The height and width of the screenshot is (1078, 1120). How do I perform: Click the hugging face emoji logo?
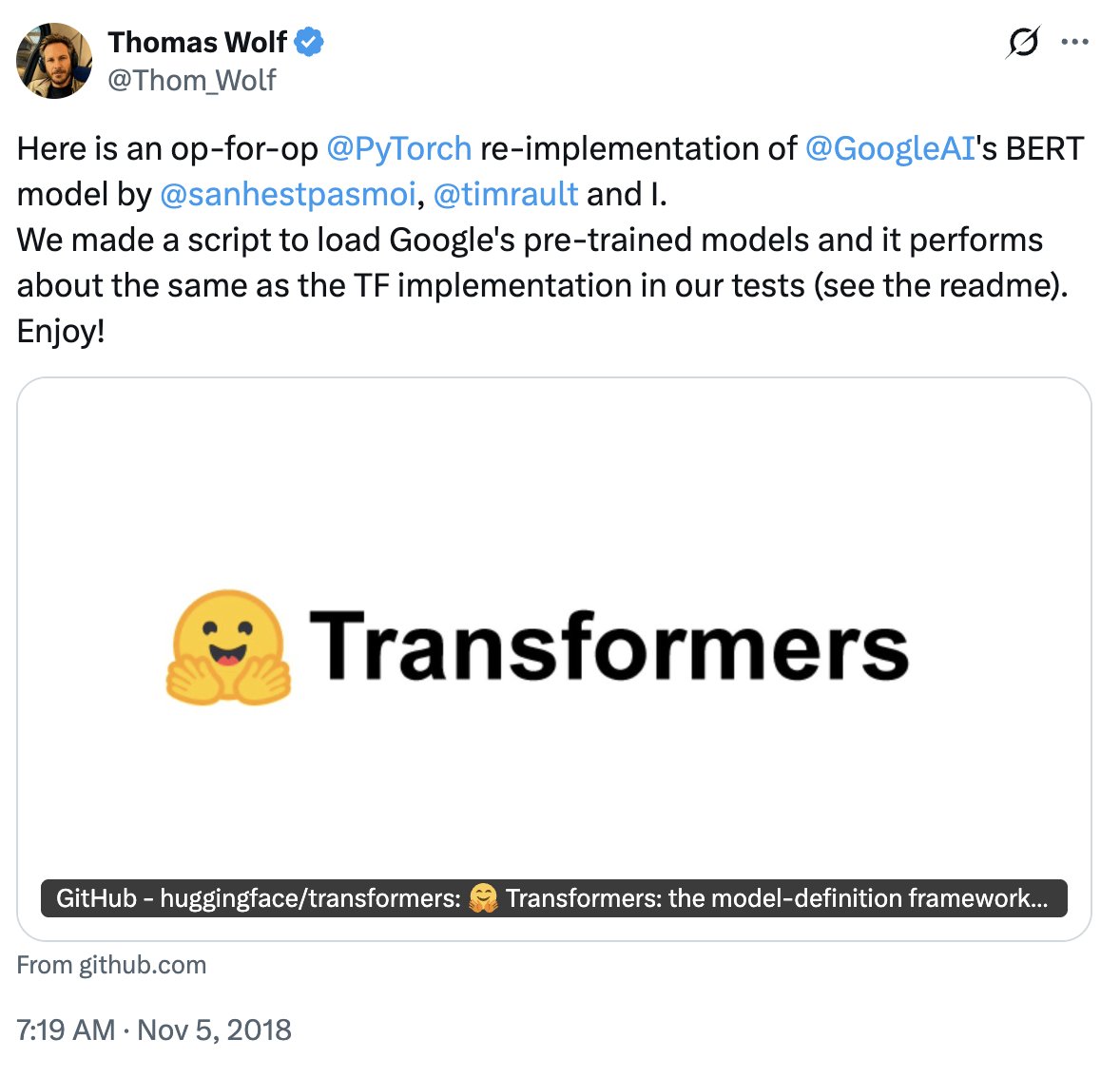click(x=228, y=648)
